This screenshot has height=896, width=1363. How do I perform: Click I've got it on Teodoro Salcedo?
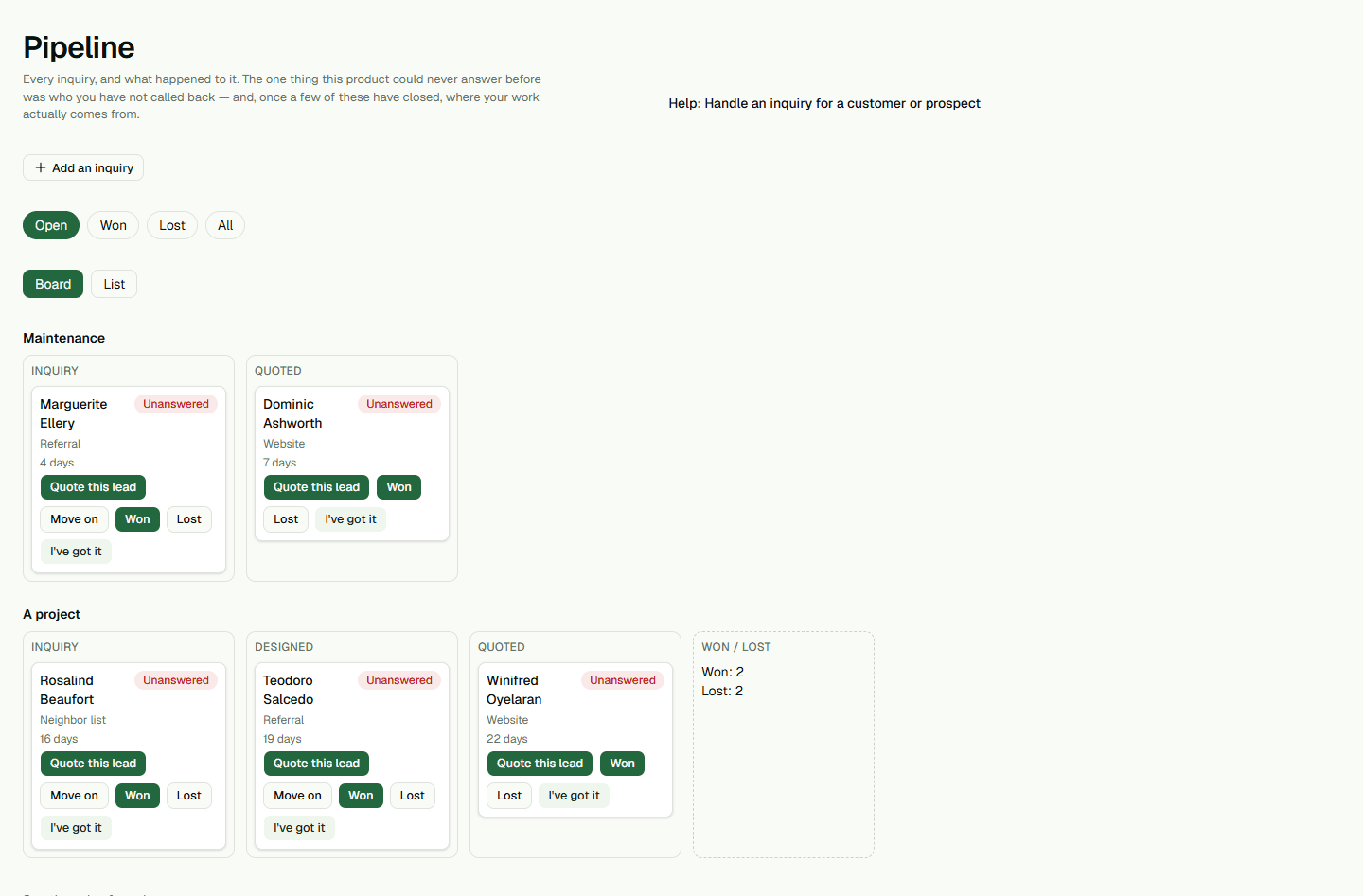299,828
